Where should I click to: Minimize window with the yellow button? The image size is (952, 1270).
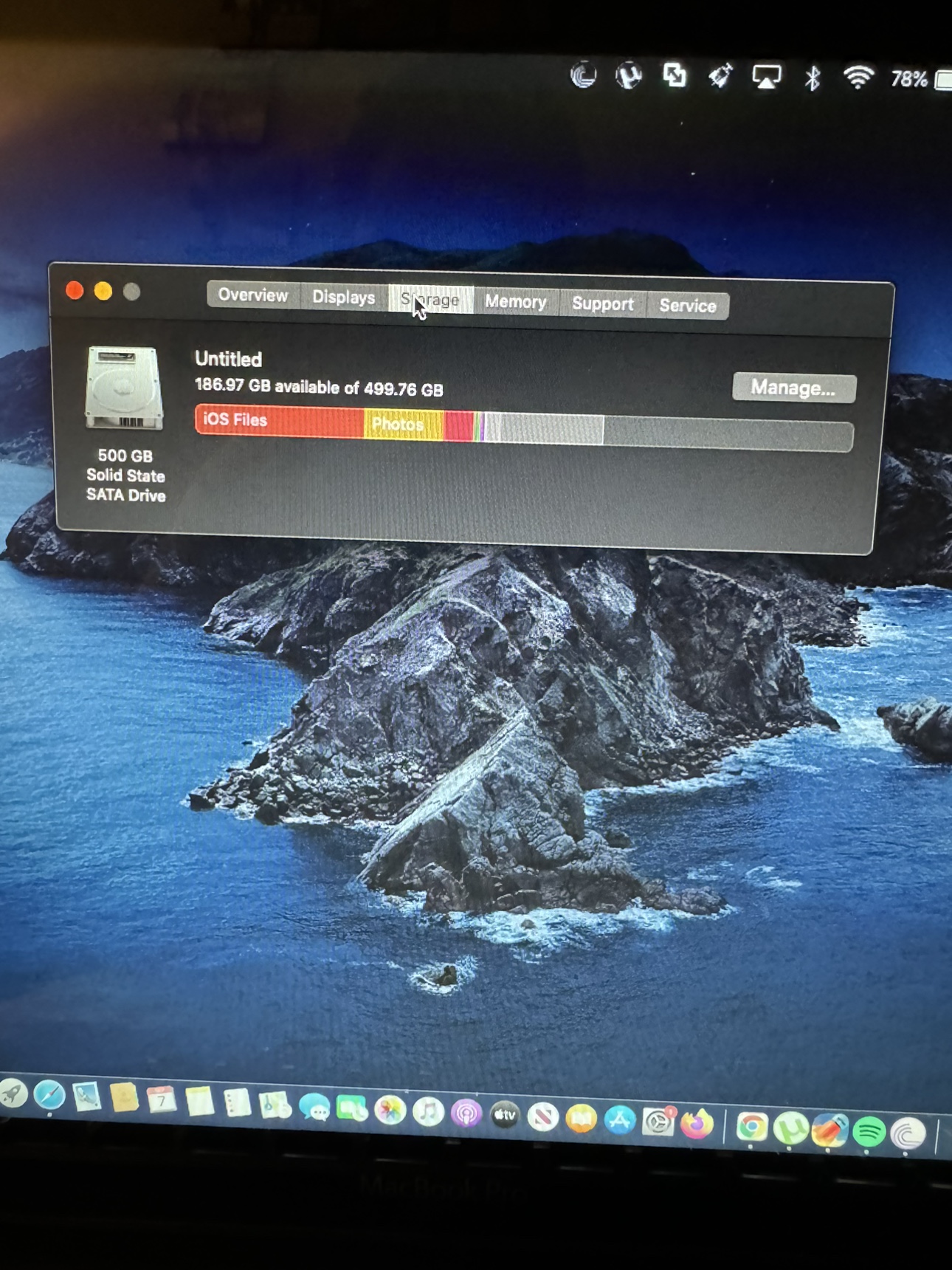pos(103,291)
